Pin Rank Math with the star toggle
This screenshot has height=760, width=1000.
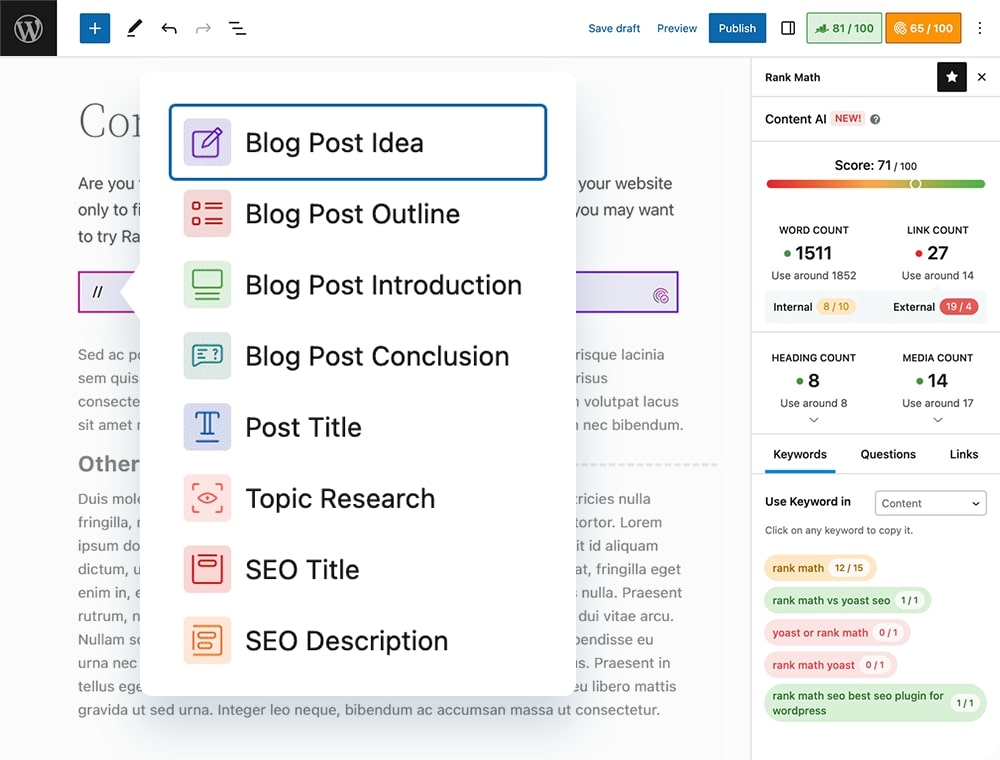tap(951, 77)
